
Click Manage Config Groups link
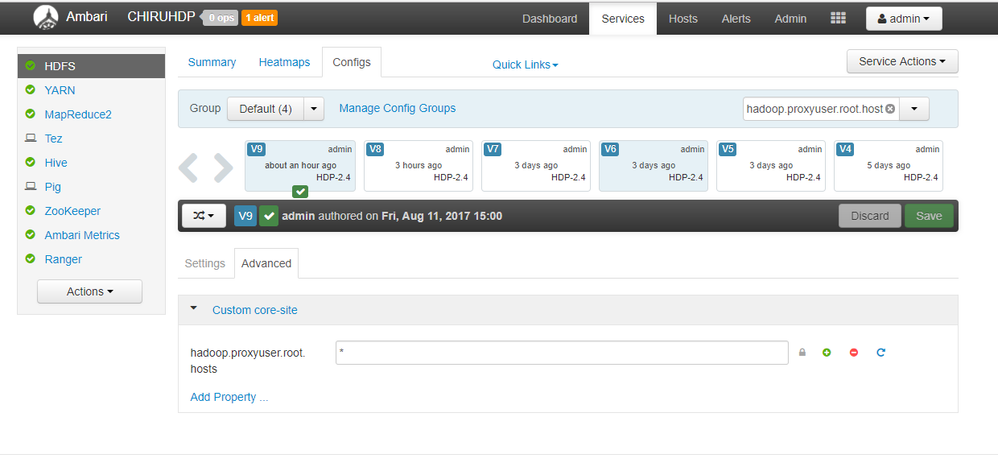[397, 108]
